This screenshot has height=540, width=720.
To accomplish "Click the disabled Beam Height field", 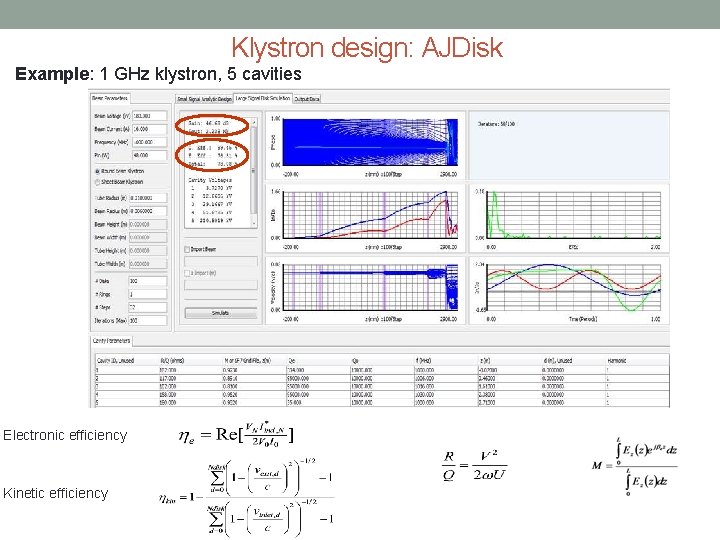I will (x=148, y=225).
